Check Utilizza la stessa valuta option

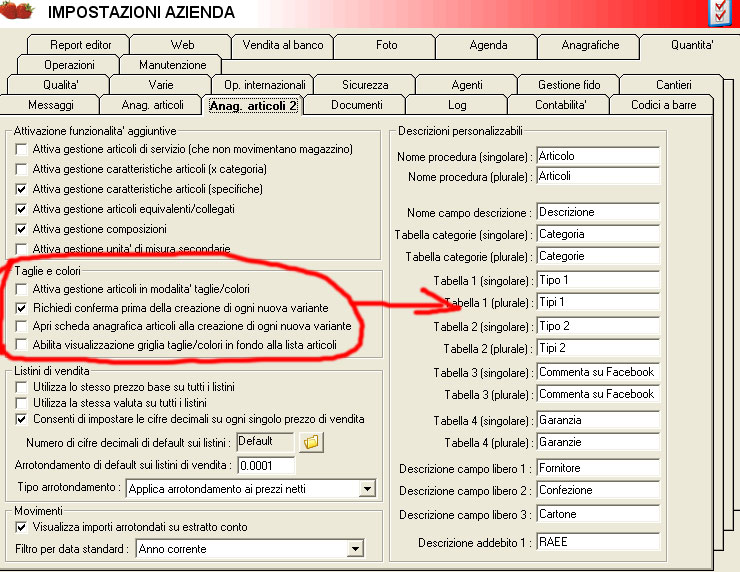[x=21, y=403]
